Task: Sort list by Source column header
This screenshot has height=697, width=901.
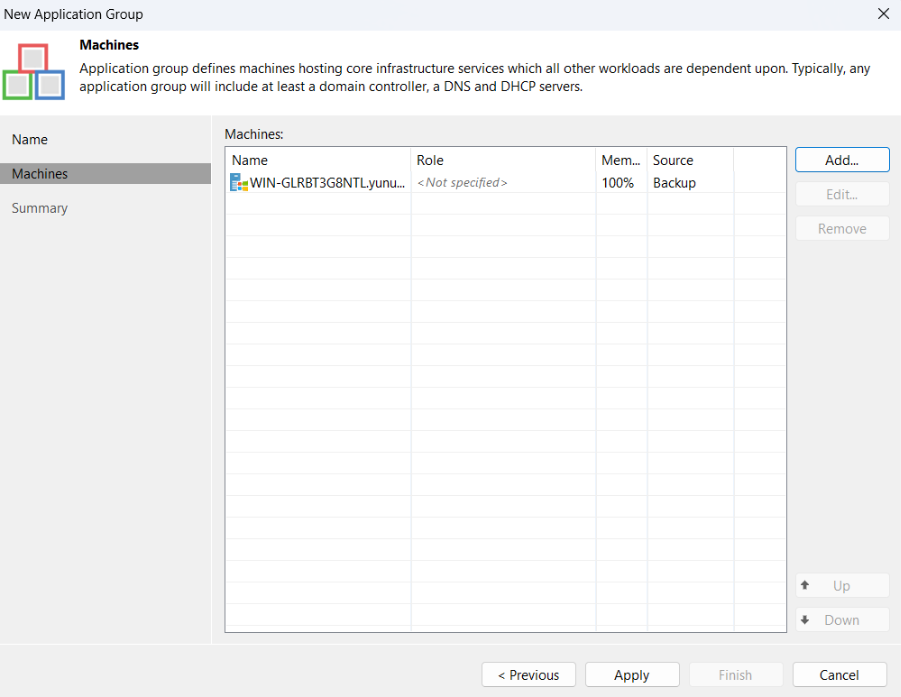Action: [673, 160]
